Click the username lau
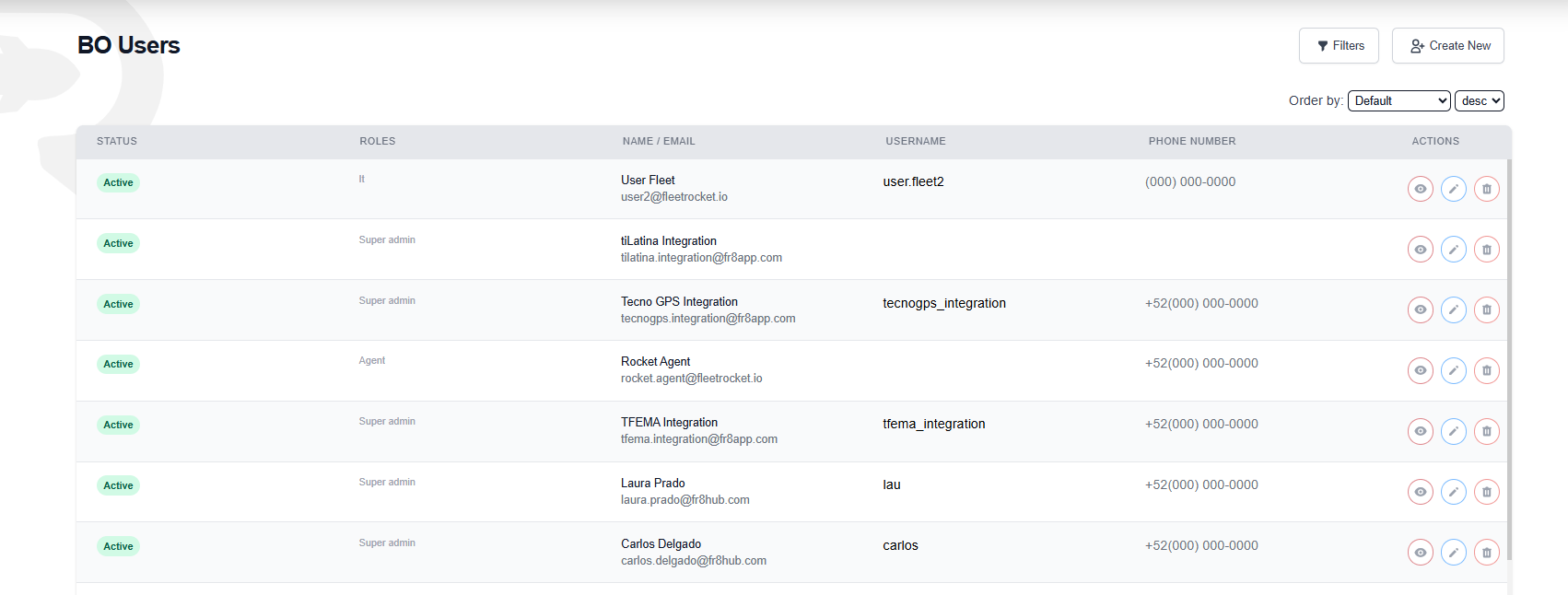This screenshot has width=1568, height=595. [x=892, y=484]
